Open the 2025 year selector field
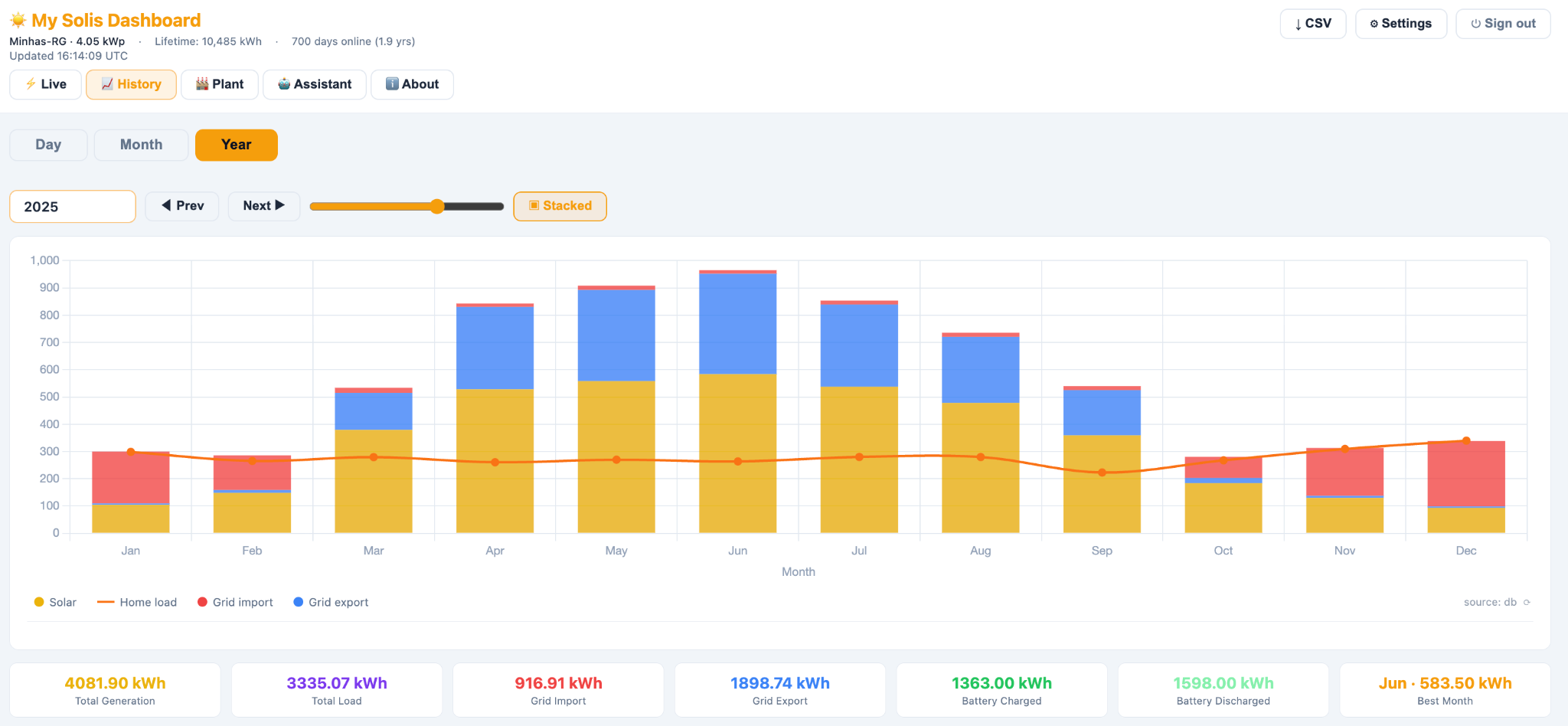1568x726 pixels. (73, 207)
